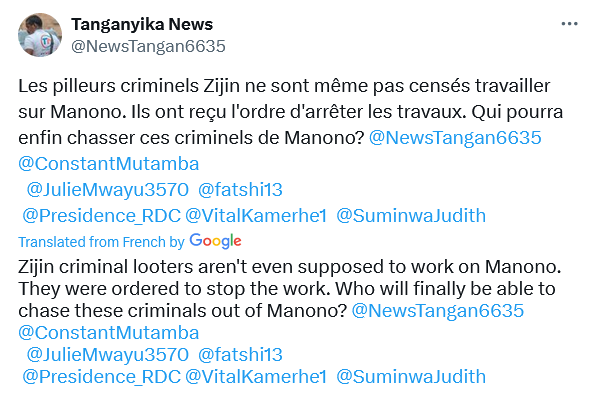Open @fatshi13 in the translated text
This screenshot has height=402, width=594.
[240, 355]
